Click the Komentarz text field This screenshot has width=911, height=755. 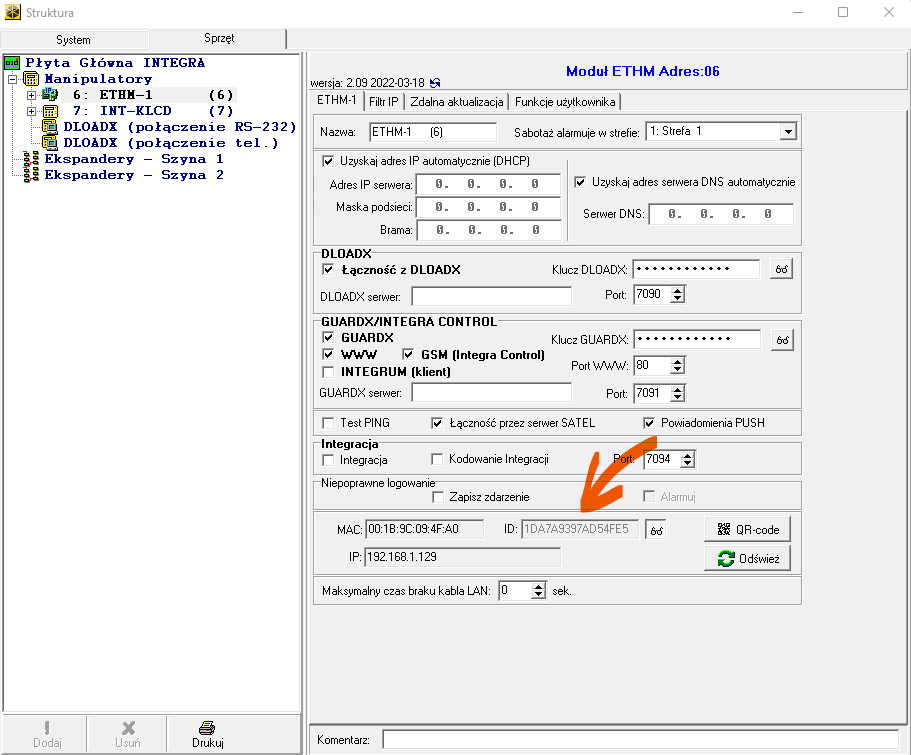pos(639,740)
